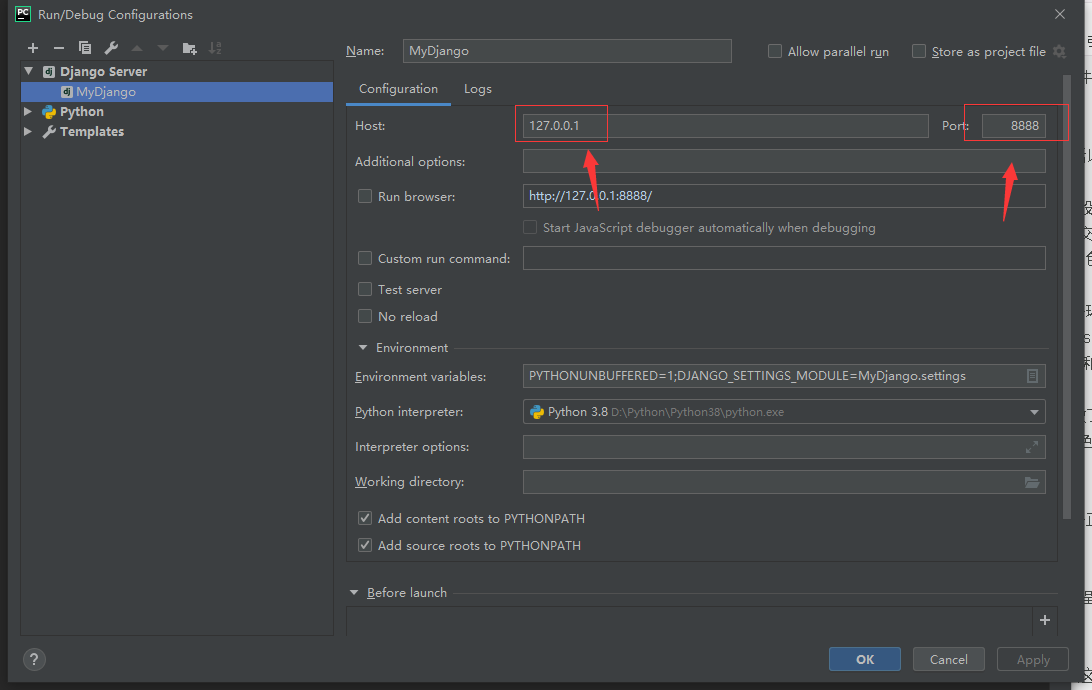Collapse the Before launch section
This screenshot has width=1092, height=690.
tap(354, 593)
